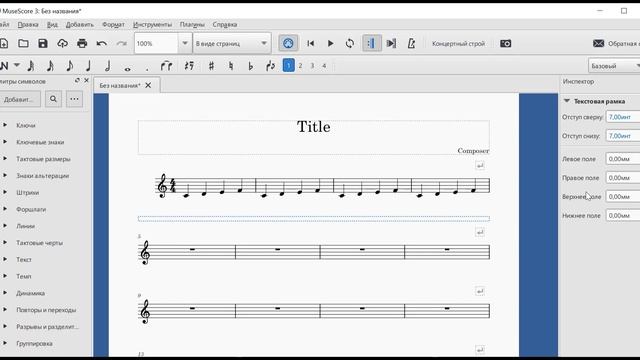Toggle MIDI input button
This screenshot has width=640, height=360.
[x=288, y=43]
